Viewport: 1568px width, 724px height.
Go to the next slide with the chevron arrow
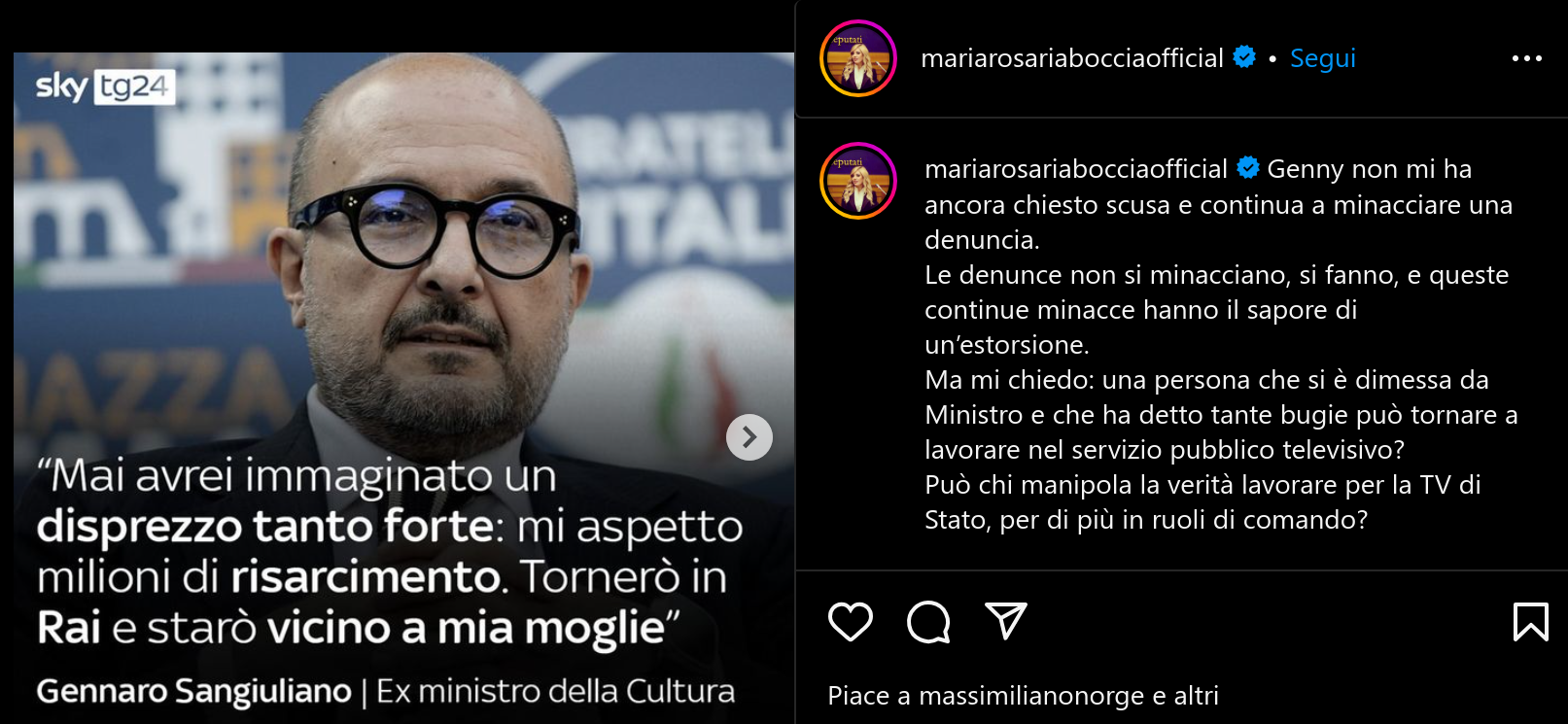point(749,437)
